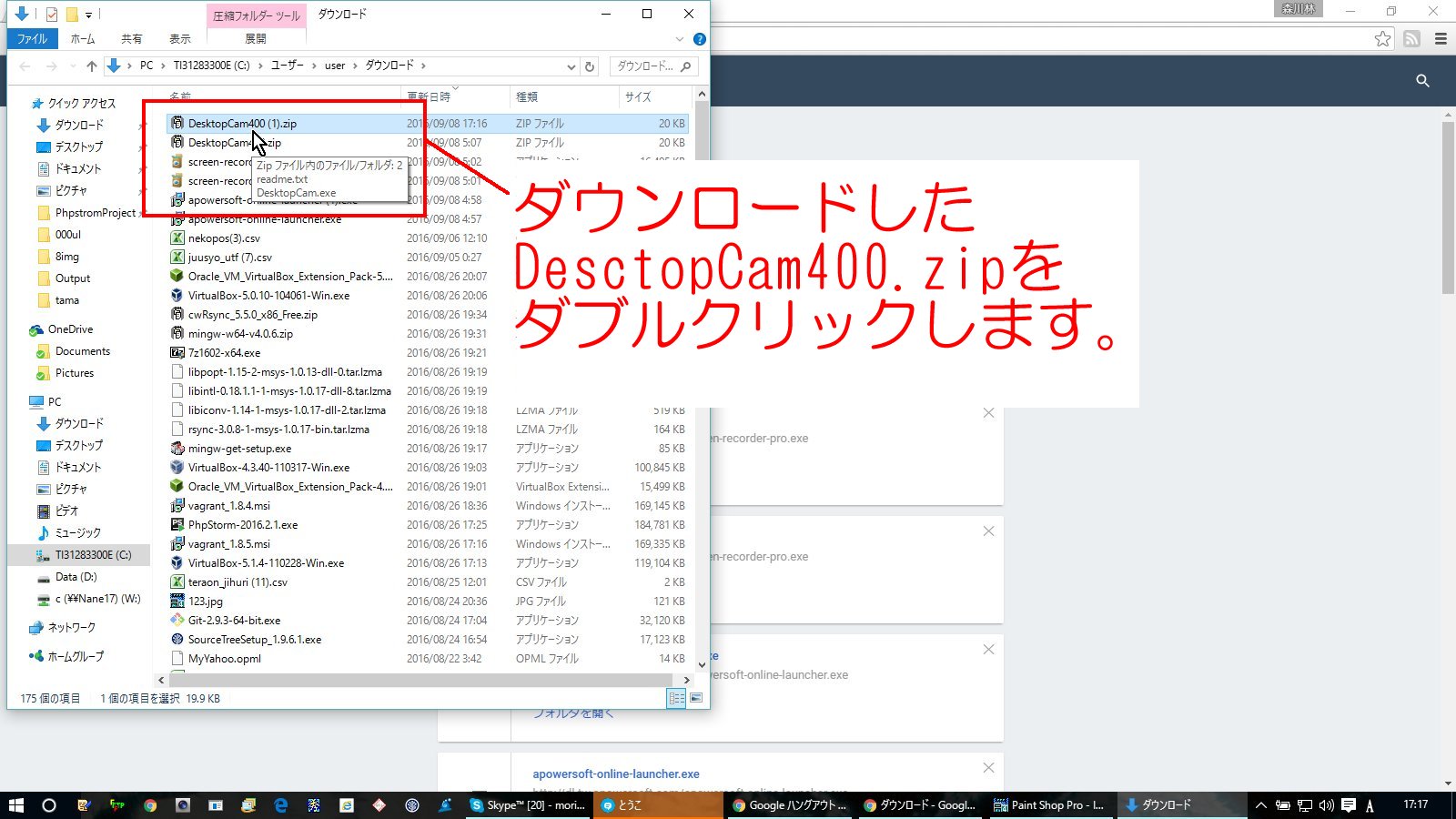This screenshot has height=819, width=1456.
Task: Open デスクトップ under Quick access
Action: (x=78, y=147)
